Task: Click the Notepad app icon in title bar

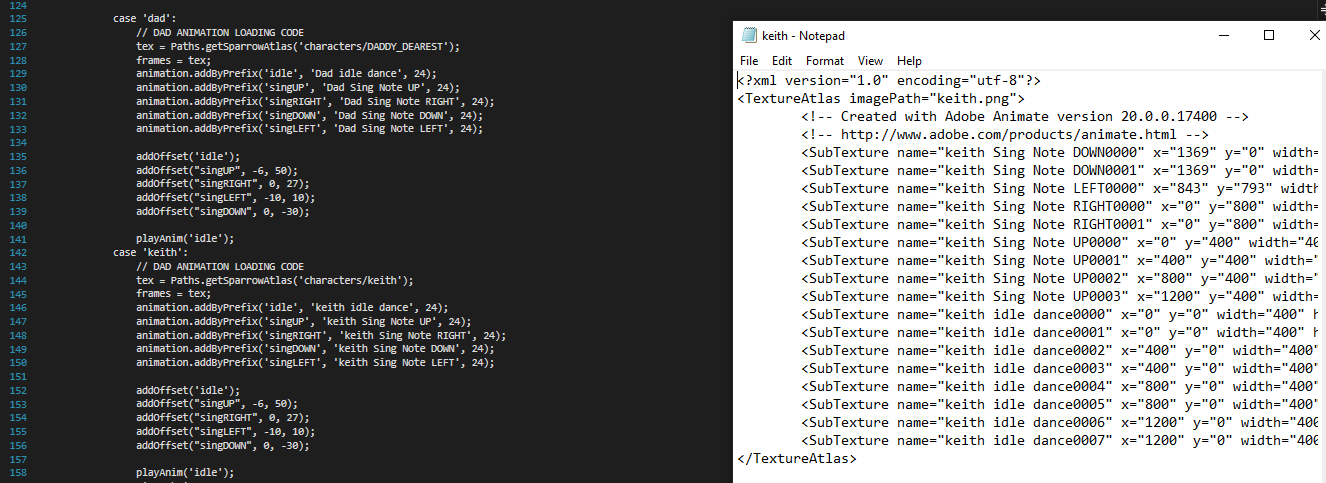Action: (748, 35)
